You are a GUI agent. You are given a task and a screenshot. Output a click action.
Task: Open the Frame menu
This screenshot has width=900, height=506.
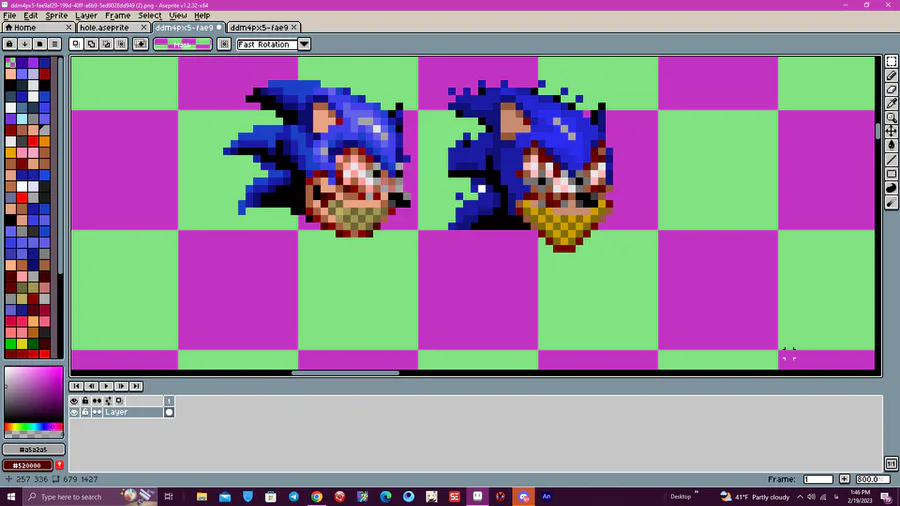coord(117,15)
